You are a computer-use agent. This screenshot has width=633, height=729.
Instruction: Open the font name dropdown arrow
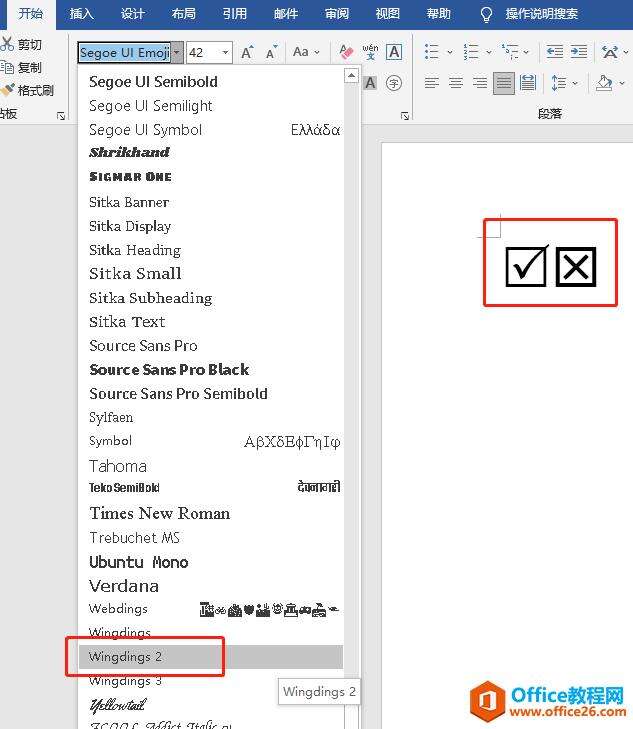click(x=177, y=53)
